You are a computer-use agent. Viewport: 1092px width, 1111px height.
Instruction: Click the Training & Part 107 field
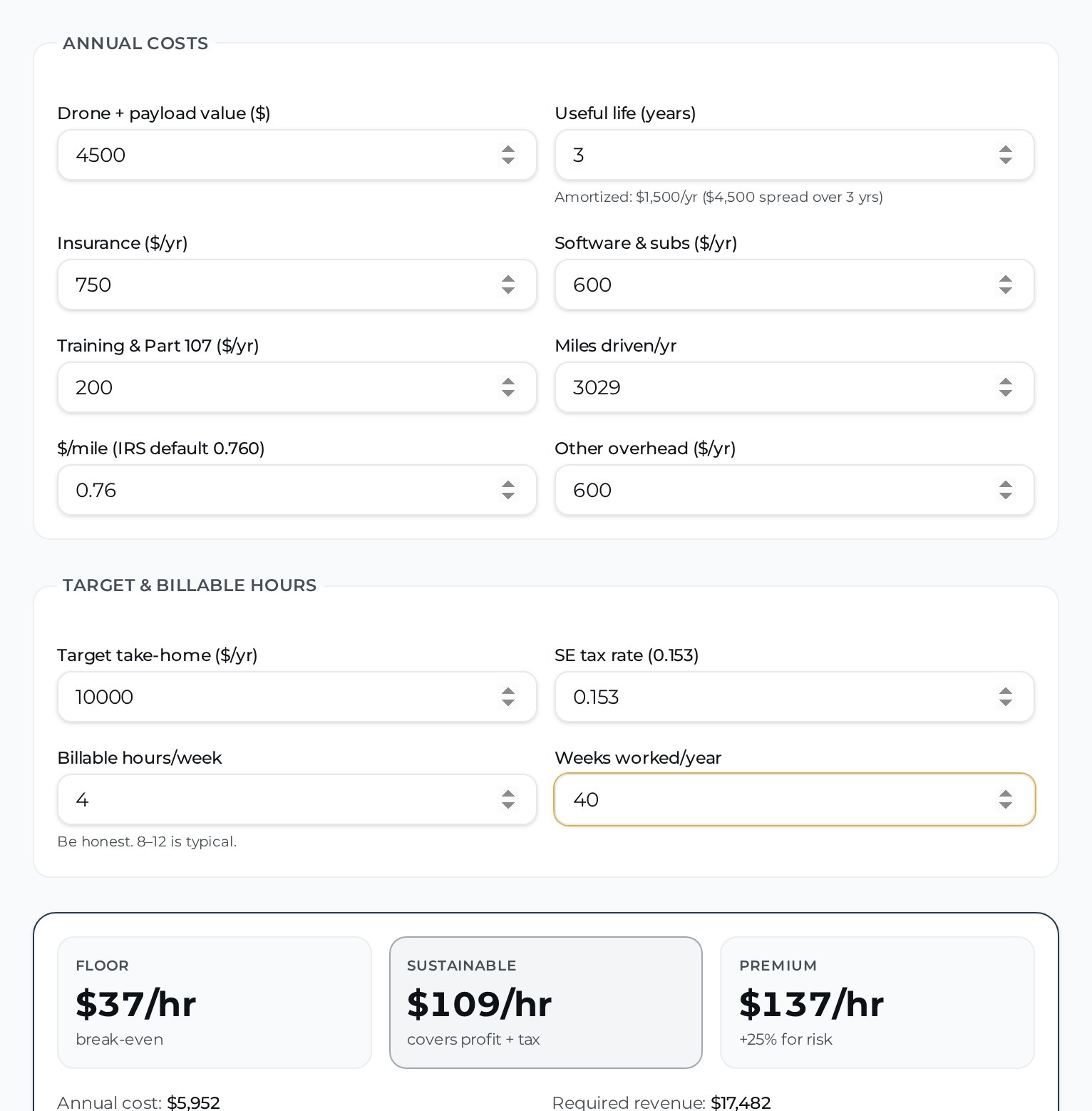(x=297, y=387)
